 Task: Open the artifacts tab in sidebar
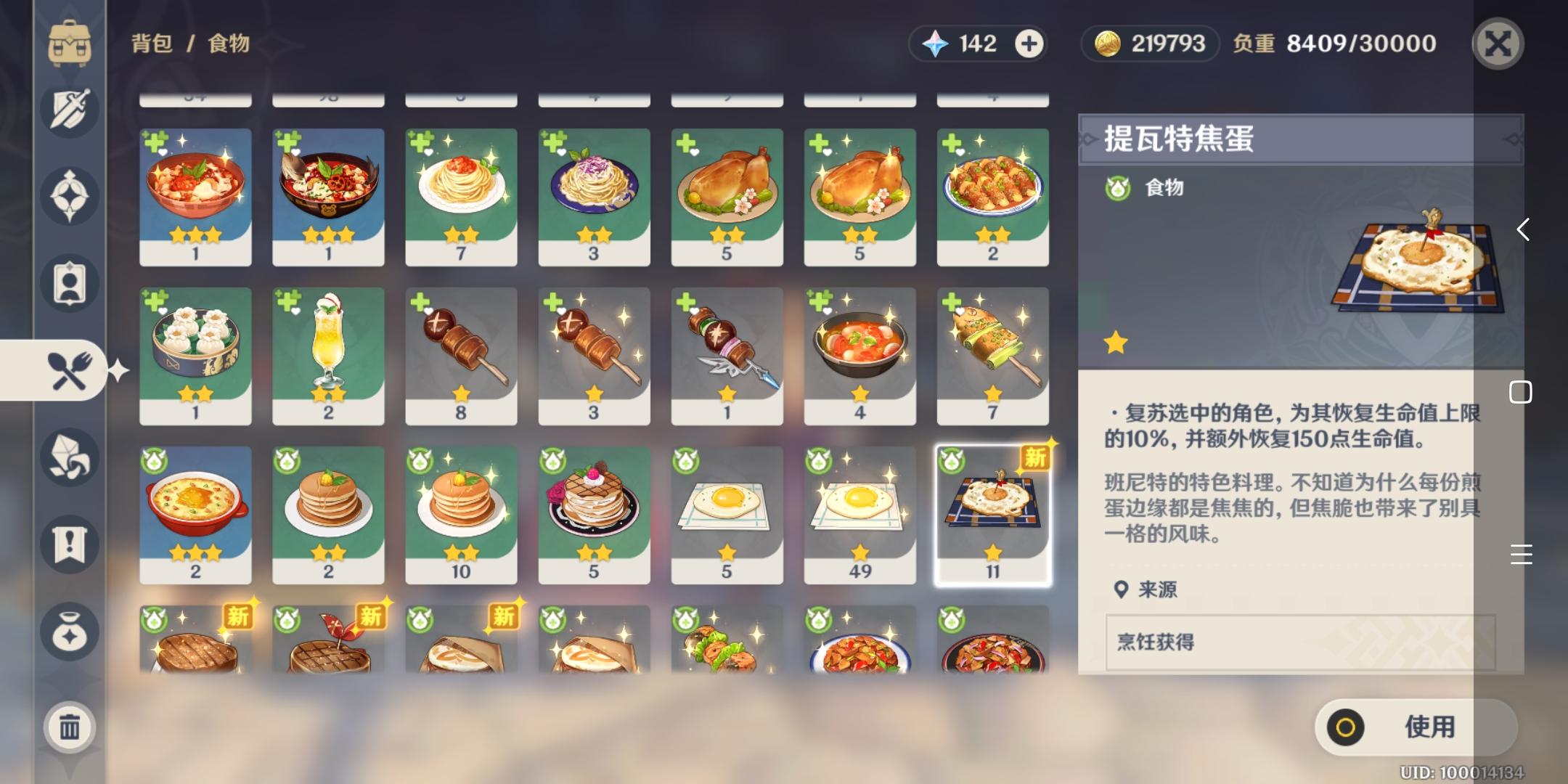[70, 196]
